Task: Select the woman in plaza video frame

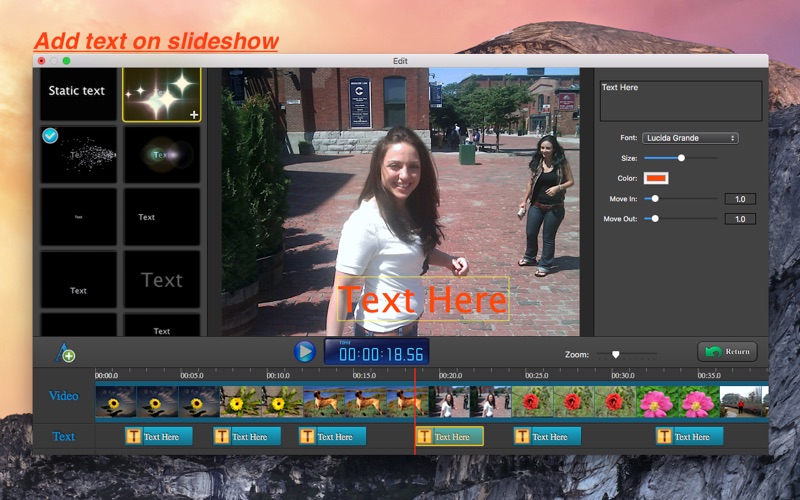Action: tap(449, 402)
